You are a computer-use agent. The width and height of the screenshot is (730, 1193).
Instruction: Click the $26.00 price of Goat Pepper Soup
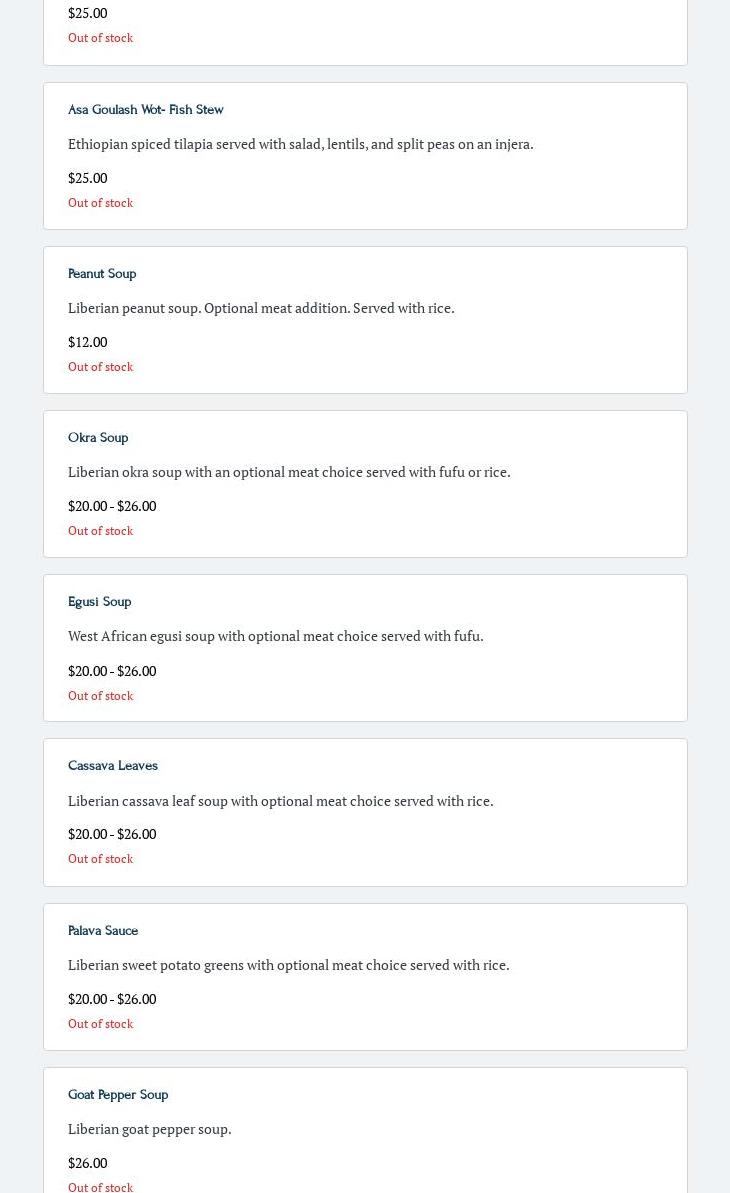(87, 1163)
